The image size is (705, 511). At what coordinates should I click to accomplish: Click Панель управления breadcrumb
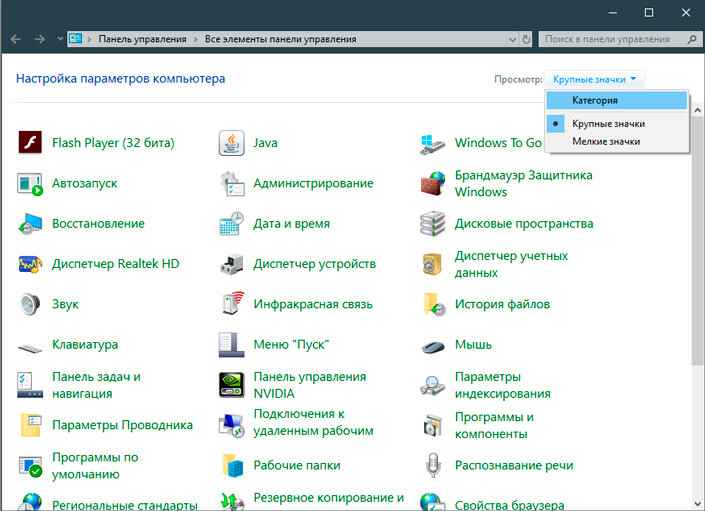142,39
